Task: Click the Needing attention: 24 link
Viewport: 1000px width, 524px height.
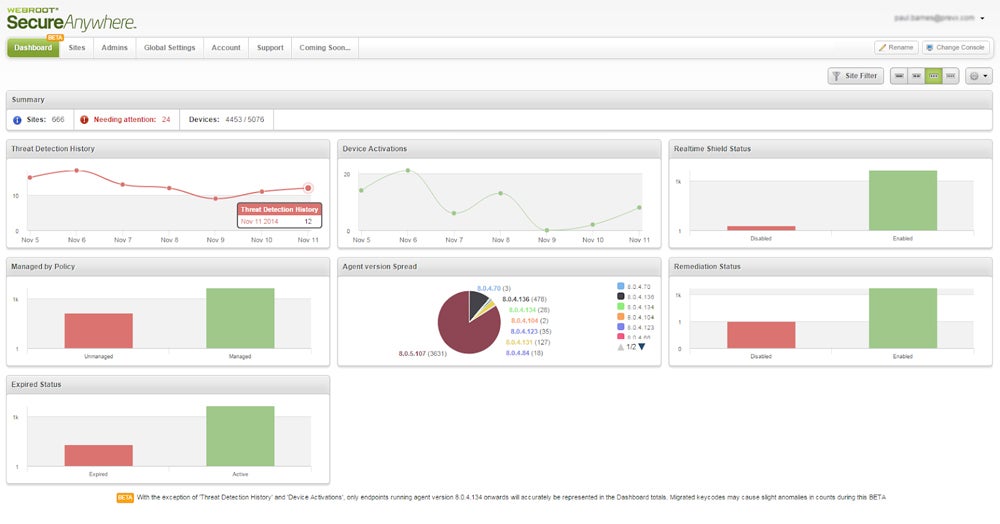Action: pyautogui.click(x=132, y=120)
